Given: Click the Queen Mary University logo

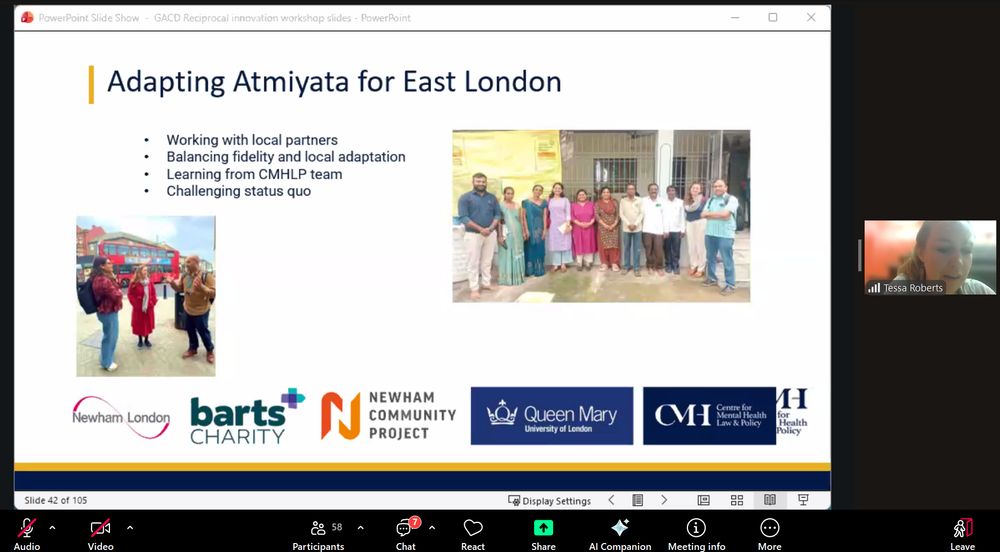Looking at the screenshot, I should click(x=552, y=416).
